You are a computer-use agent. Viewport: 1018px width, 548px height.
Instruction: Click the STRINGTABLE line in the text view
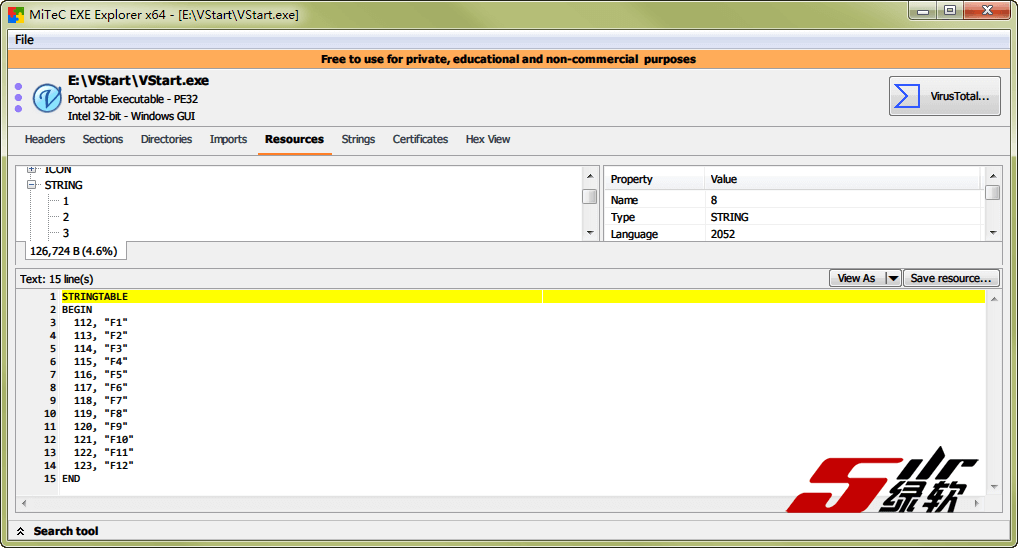coord(95,297)
